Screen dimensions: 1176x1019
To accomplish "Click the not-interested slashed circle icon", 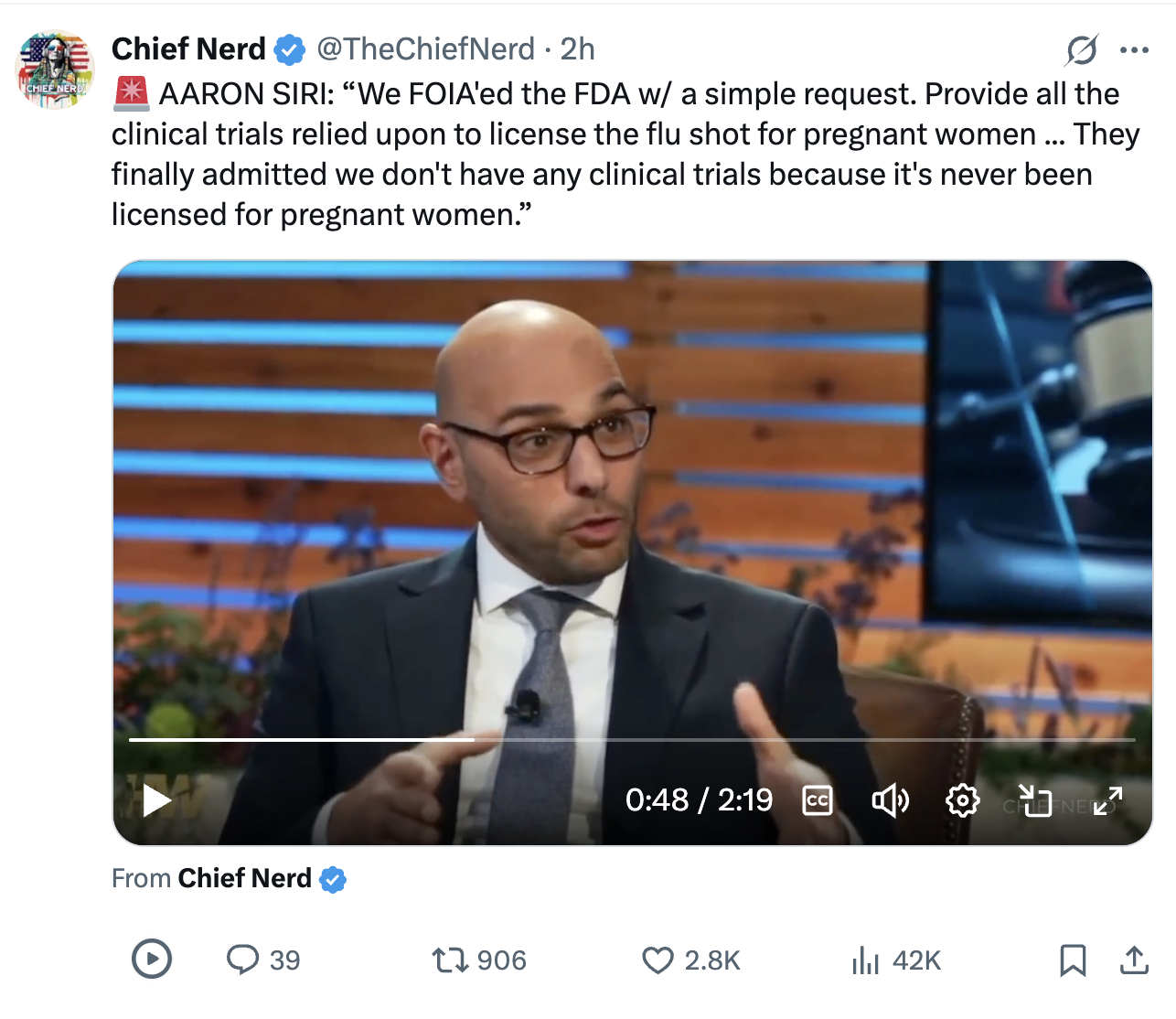I will point(1082,50).
